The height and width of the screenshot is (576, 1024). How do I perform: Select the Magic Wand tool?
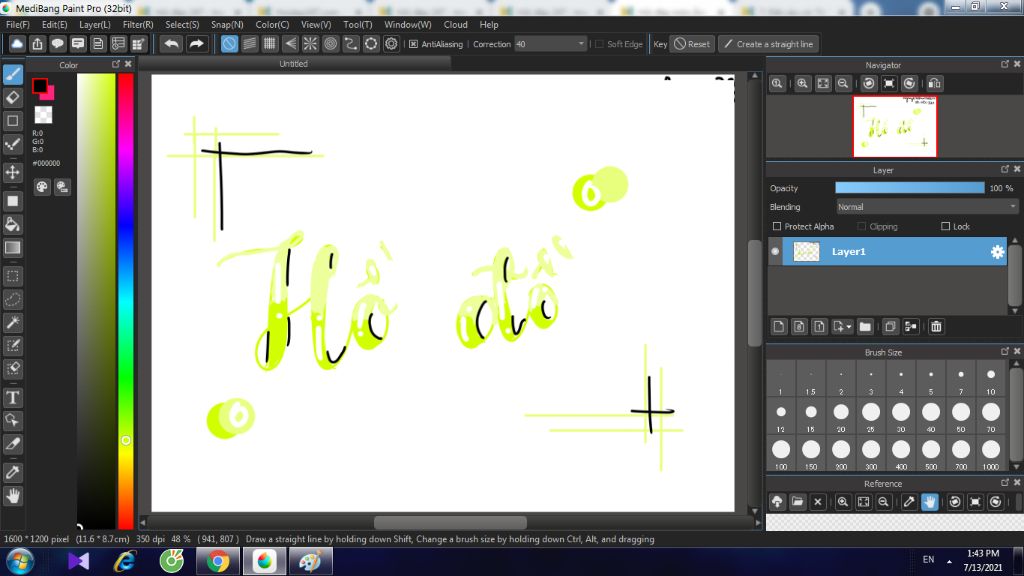[x=12, y=323]
